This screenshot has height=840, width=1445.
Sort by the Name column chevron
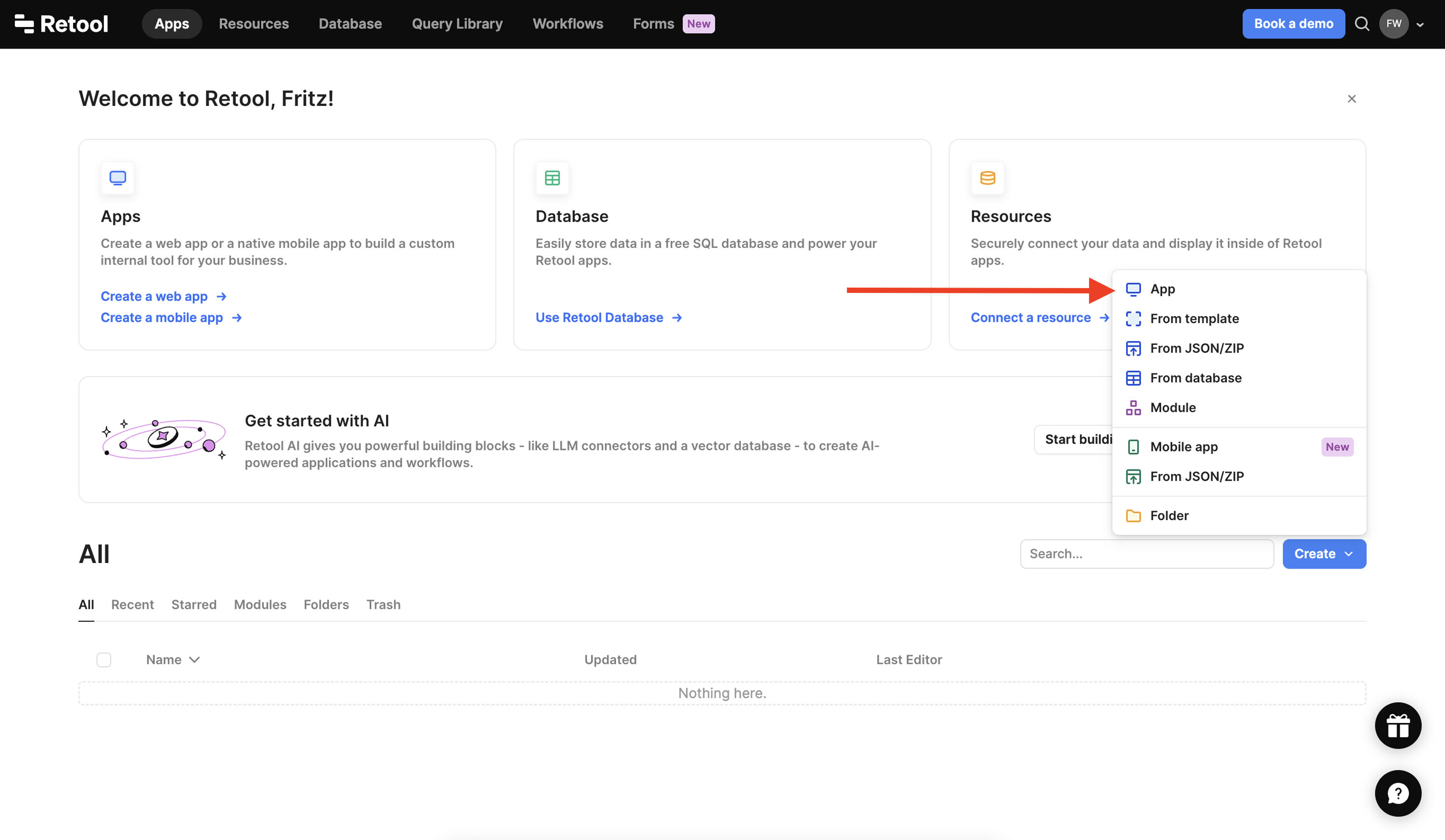pos(195,659)
